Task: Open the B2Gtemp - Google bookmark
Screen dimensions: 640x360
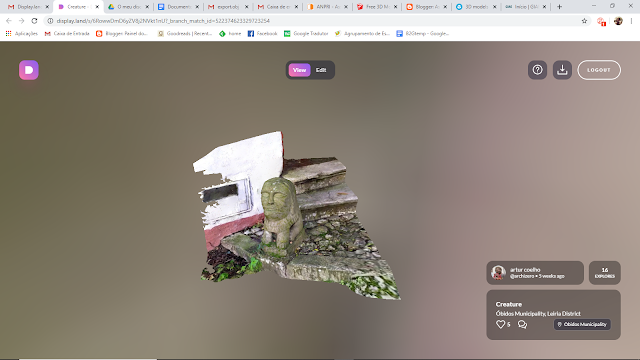Action: click(x=423, y=33)
